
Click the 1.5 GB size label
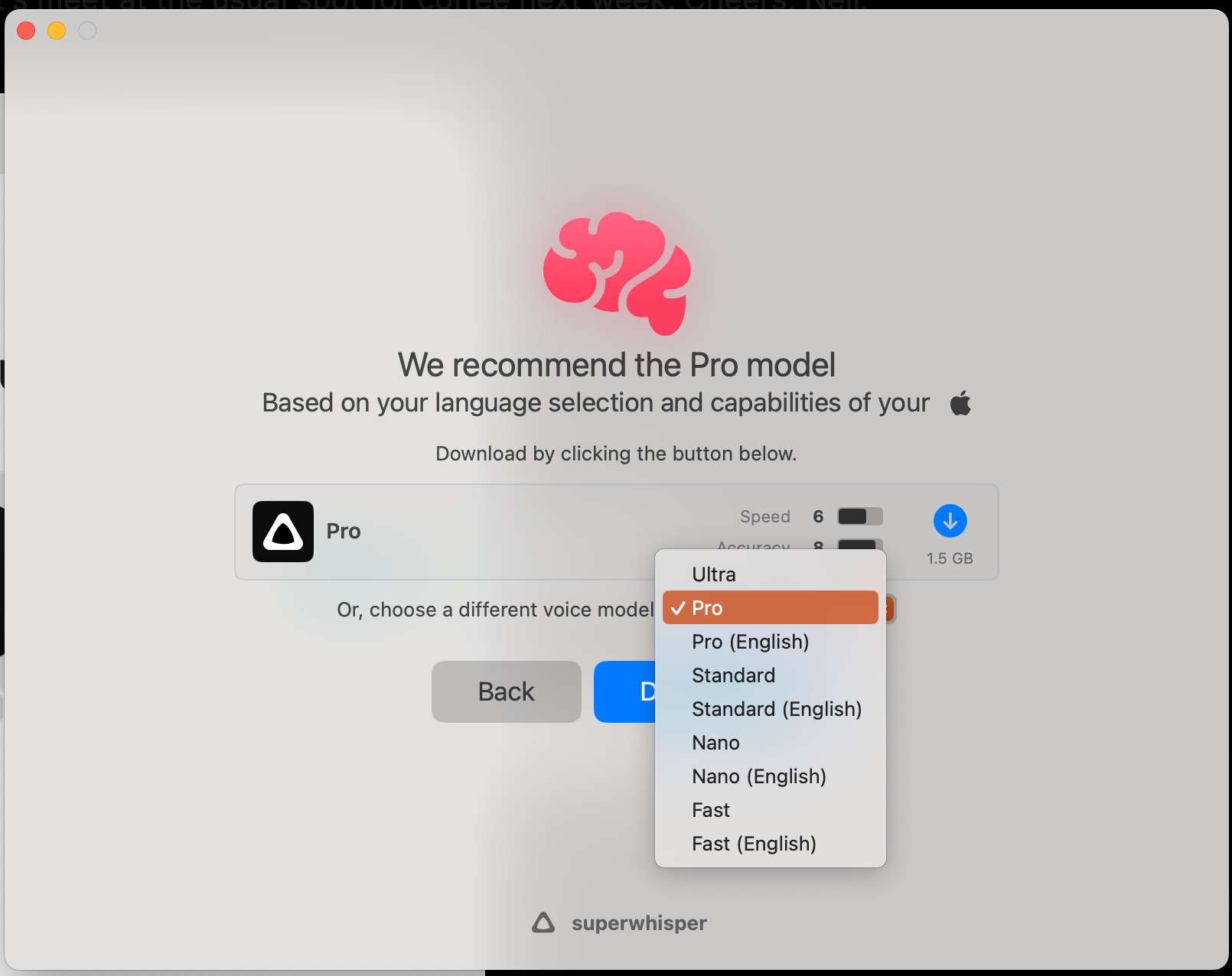click(950, 558)
